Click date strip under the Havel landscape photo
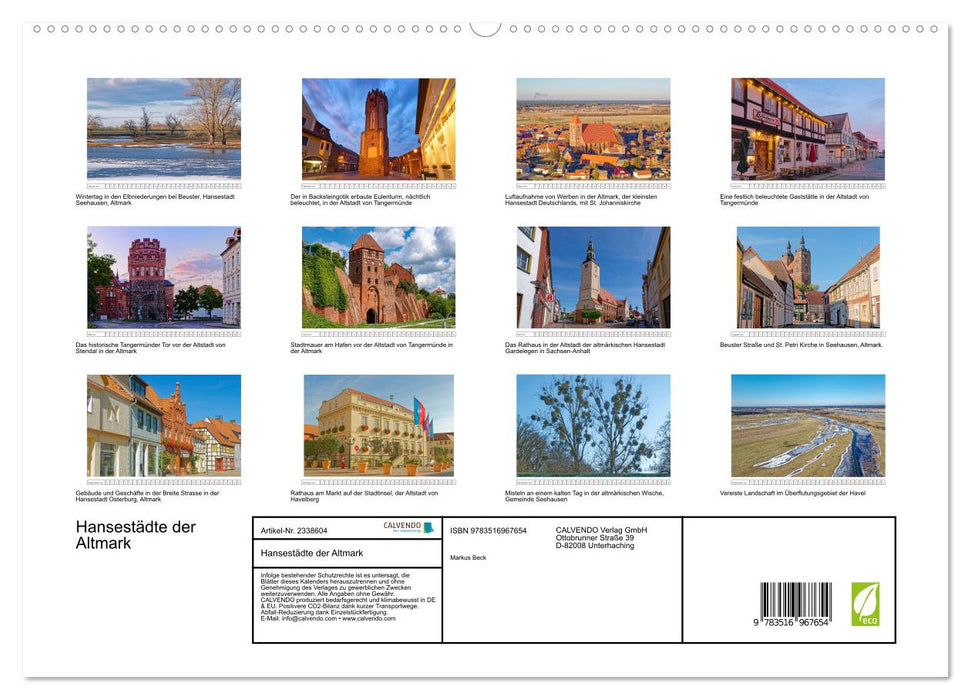The height and width of the screenshot is (700, 971). (x=808, y=482)
